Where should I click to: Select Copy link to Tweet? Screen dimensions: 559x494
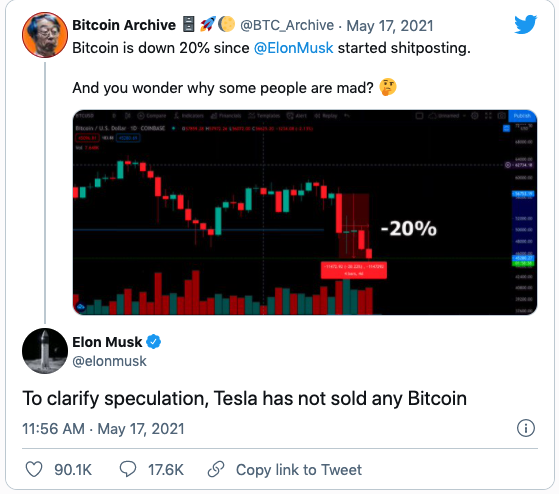pyautogui.click(x=299, y=470)
